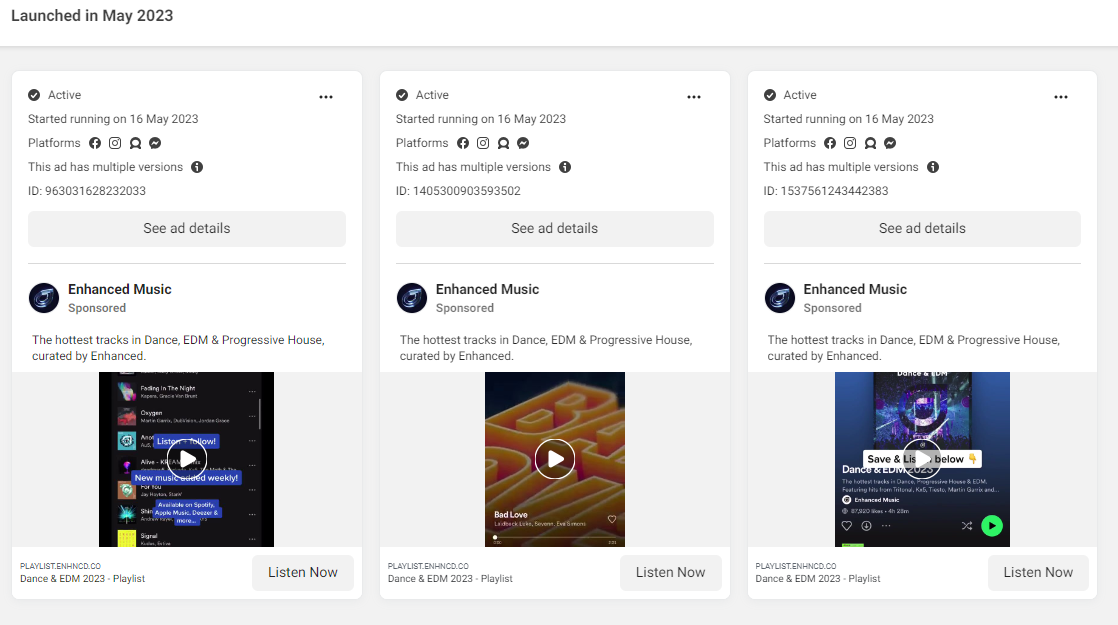
Task: Open three-dot menu for ad 963031628232033
Action: pyautogui.click(x=326, y=97)
